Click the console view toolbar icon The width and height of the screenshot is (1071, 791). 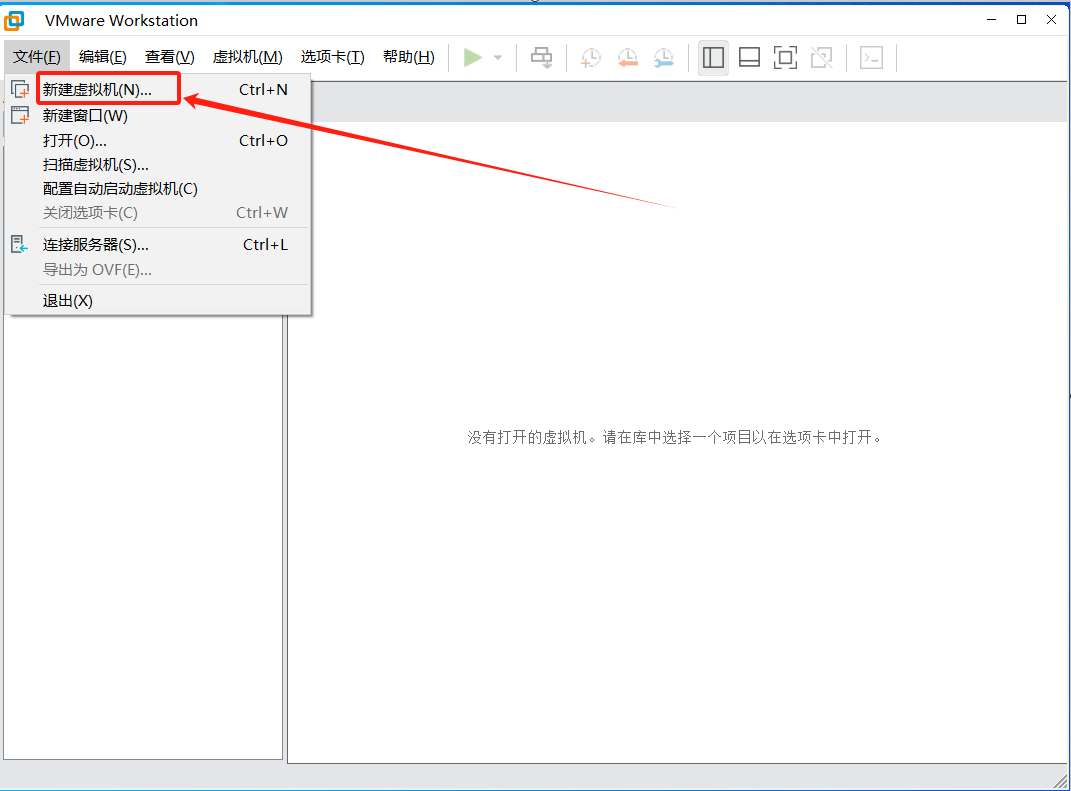[872, 57]
